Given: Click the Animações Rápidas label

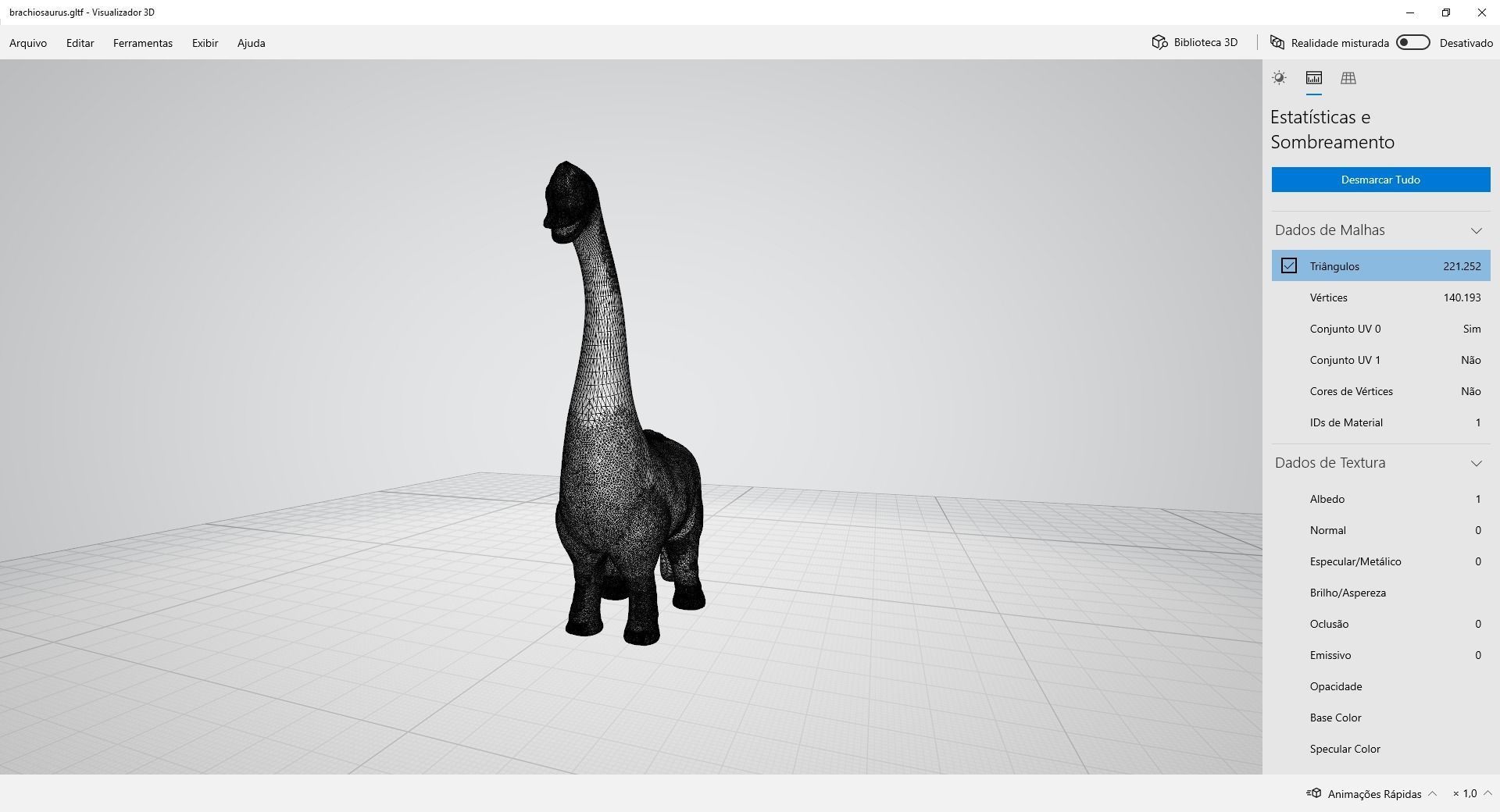Looking at the screenshot, I should coord(1375,794).
